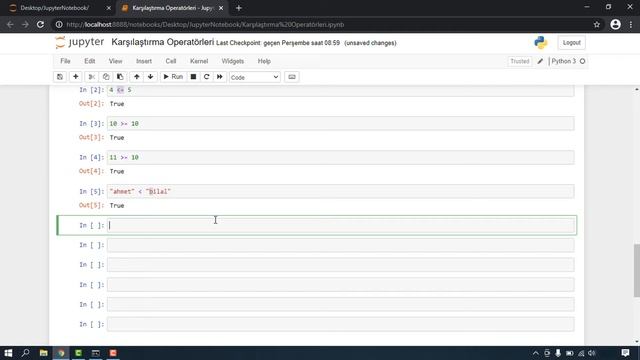Viewport: 640px width, 360px height.
Task: Click the Jupyter logo
Action: (80, 42)
